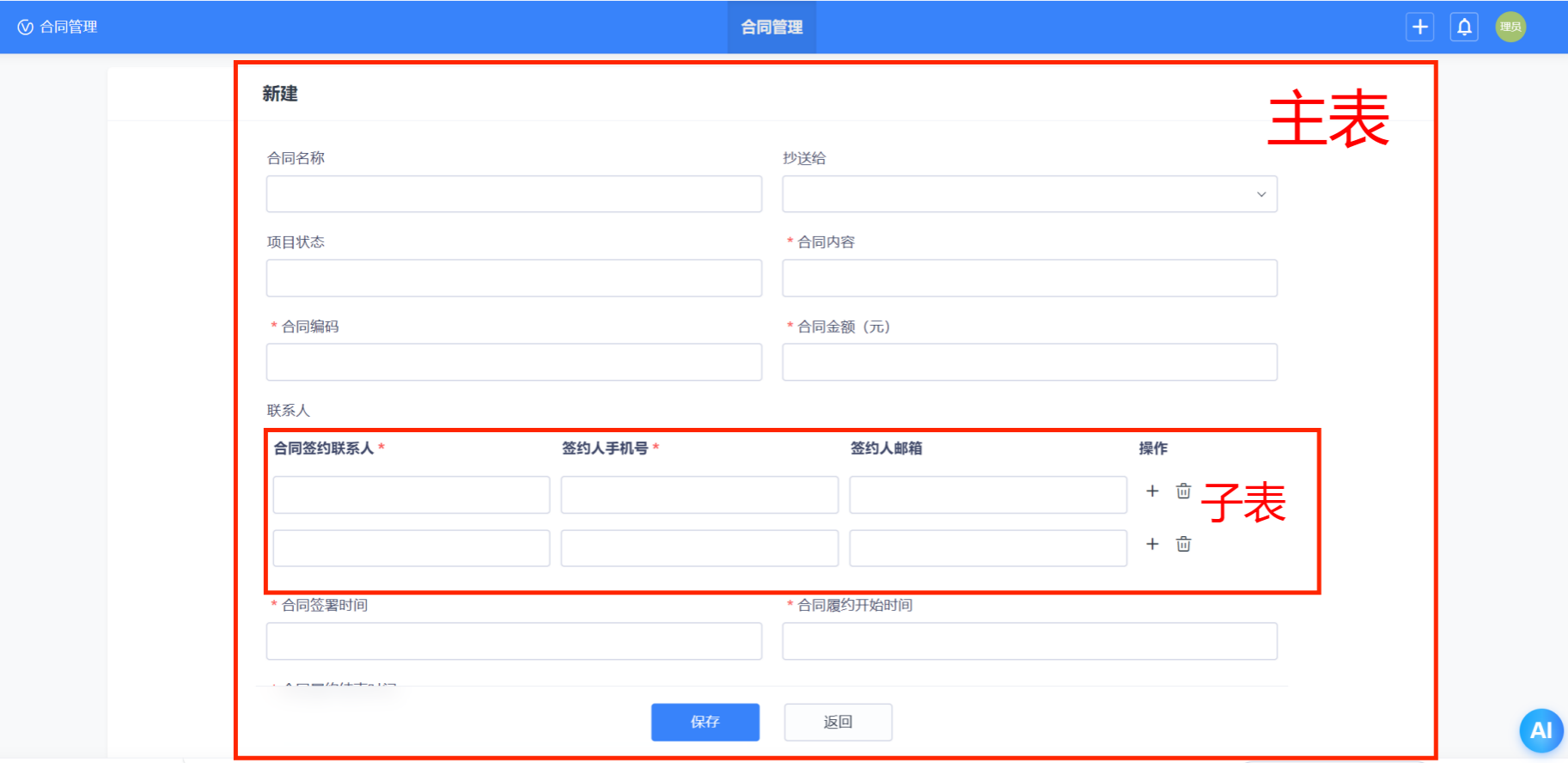
Task: Click the 联系人 section label
Action: click(288, 411)
